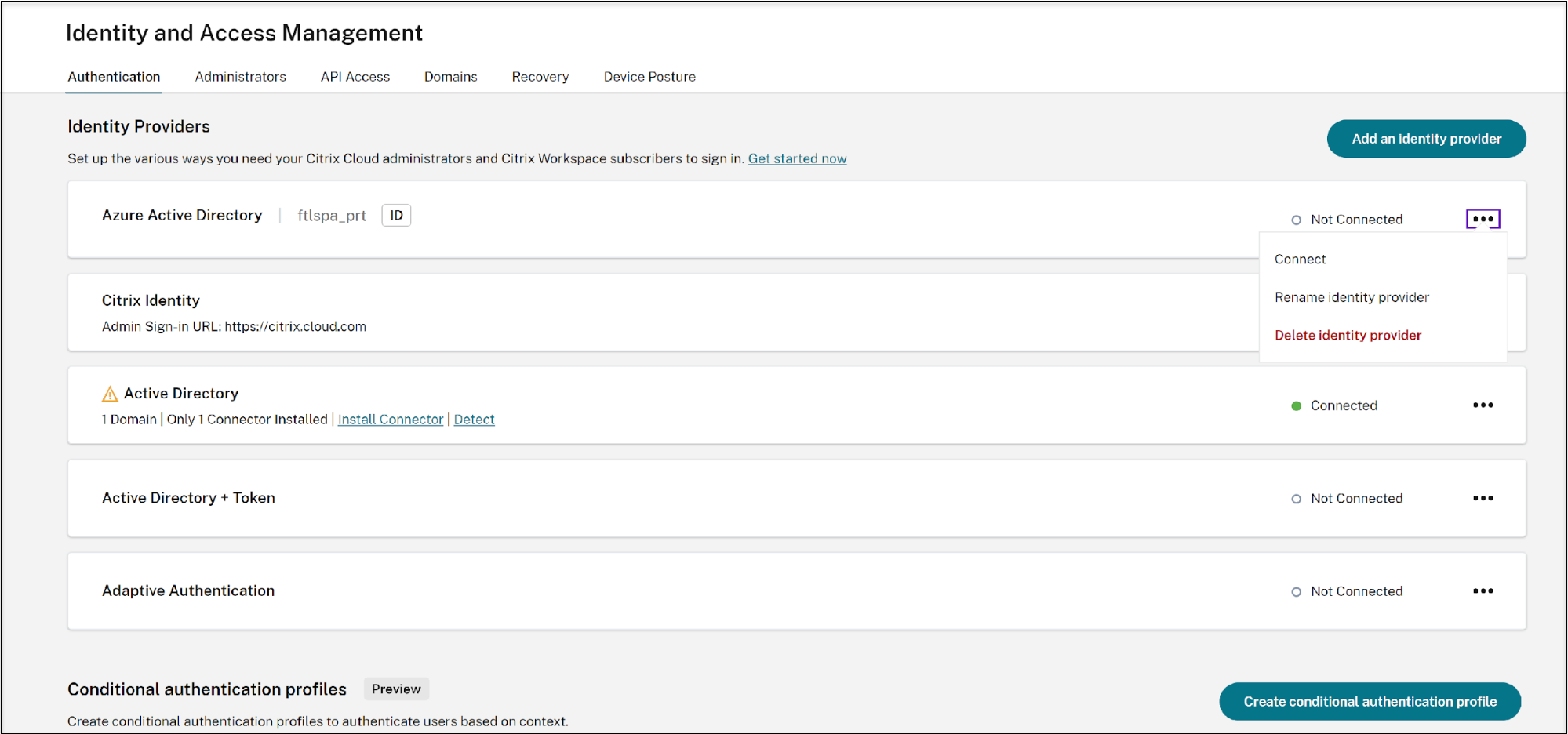Open the Install Connector link
This screenshot has height=734, width=1568.
click(x=391, y=420)
